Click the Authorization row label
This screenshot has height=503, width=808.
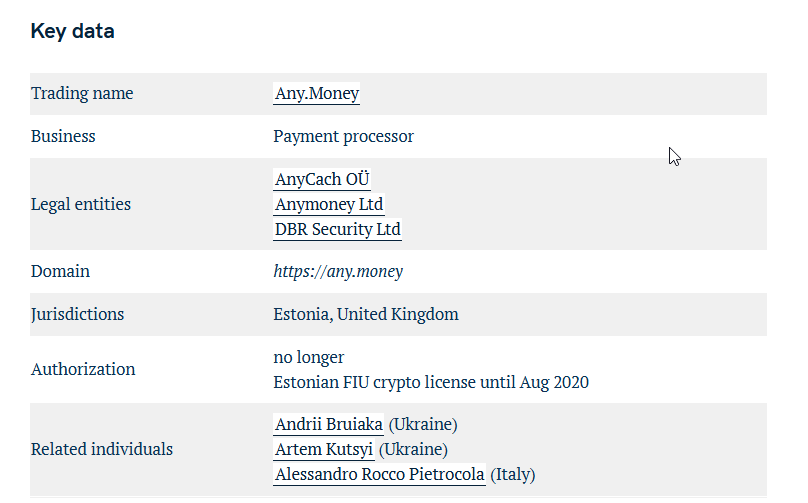[x=83, y=370]
